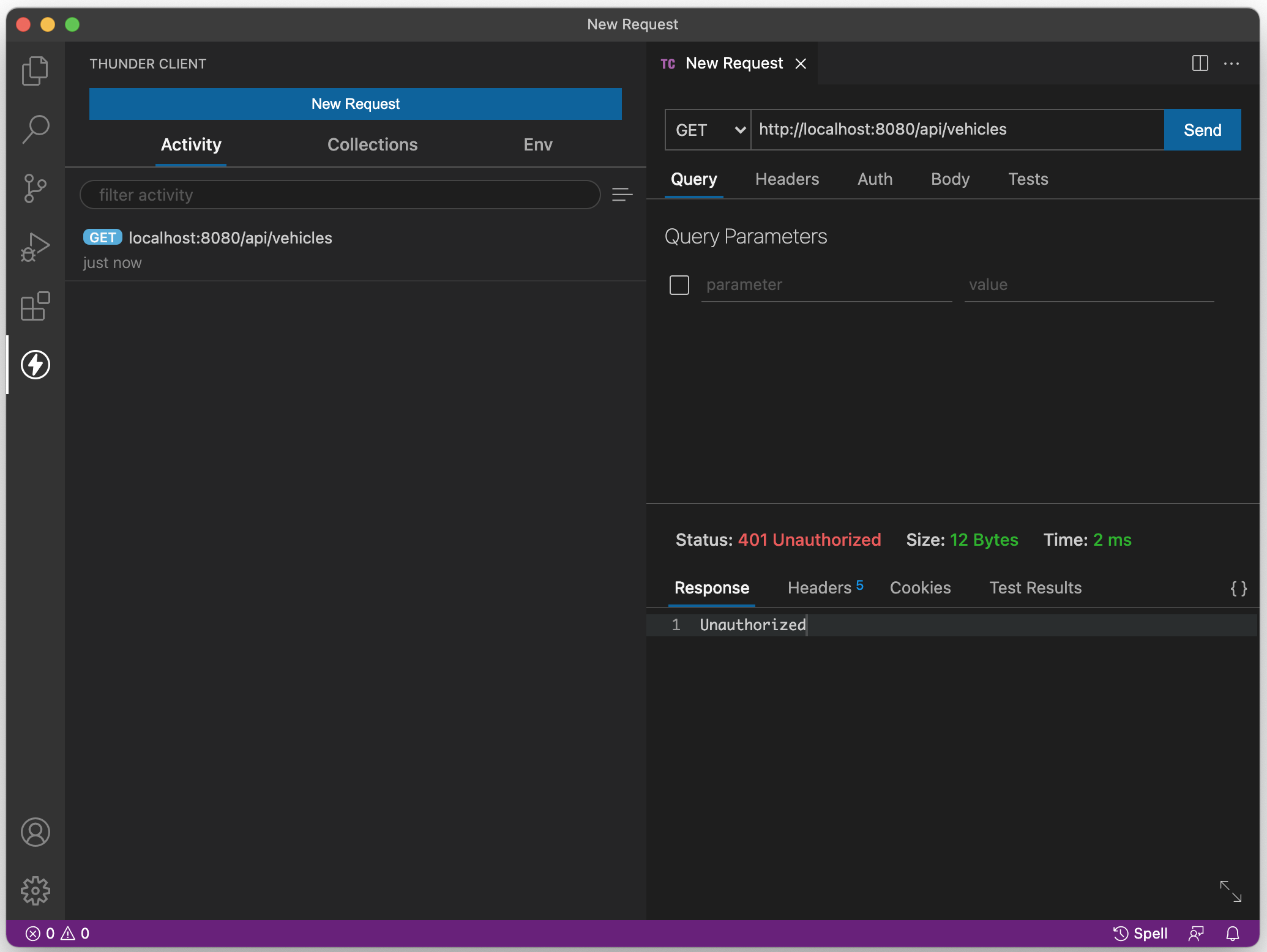Open the Thunder Client sidebar icon
Viewport: 1267px width, 952px height.
click(x=36, y=365)
